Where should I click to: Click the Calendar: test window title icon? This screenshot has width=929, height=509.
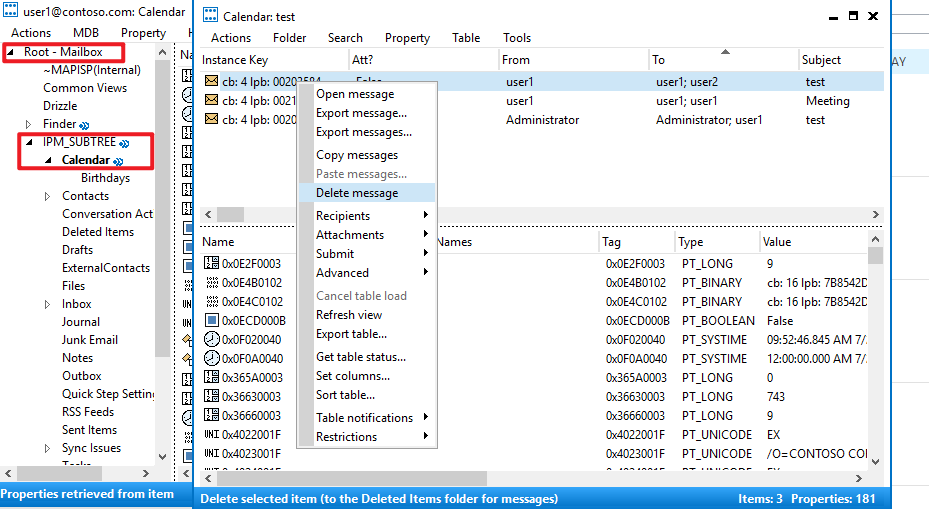(210, 15)
